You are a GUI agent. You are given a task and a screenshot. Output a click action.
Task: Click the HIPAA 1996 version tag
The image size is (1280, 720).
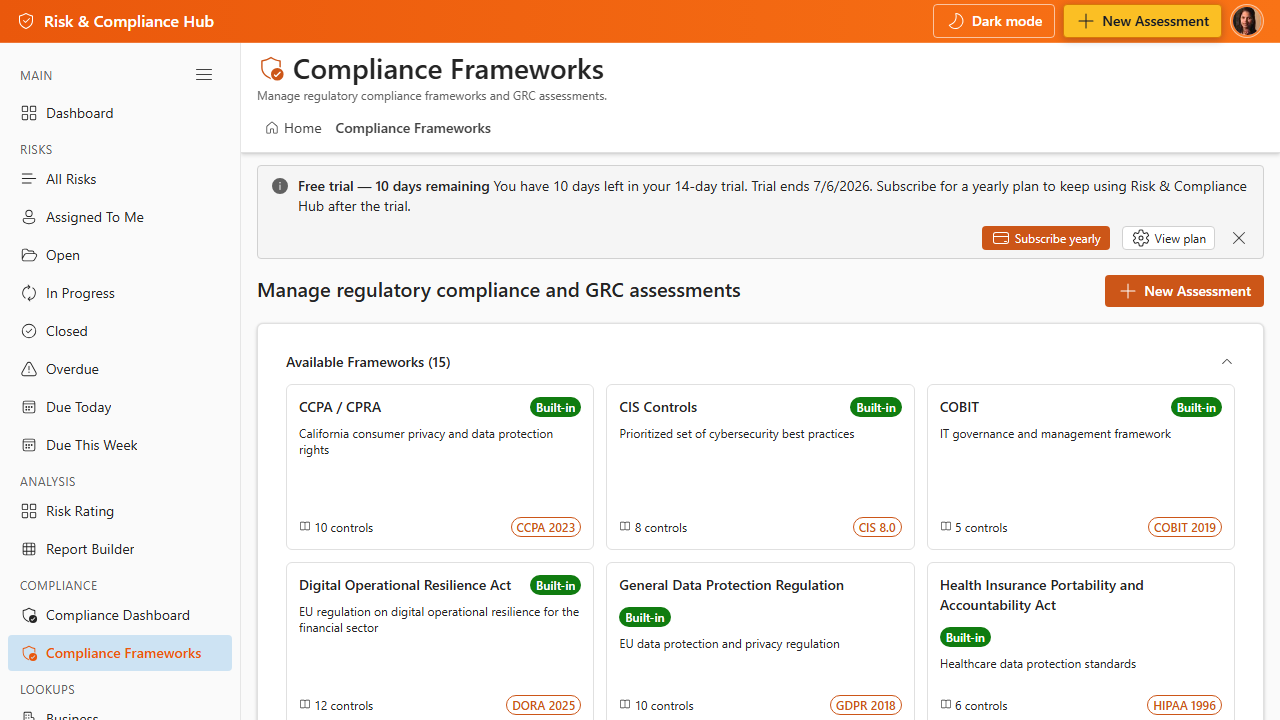(x=1185, y=705)
